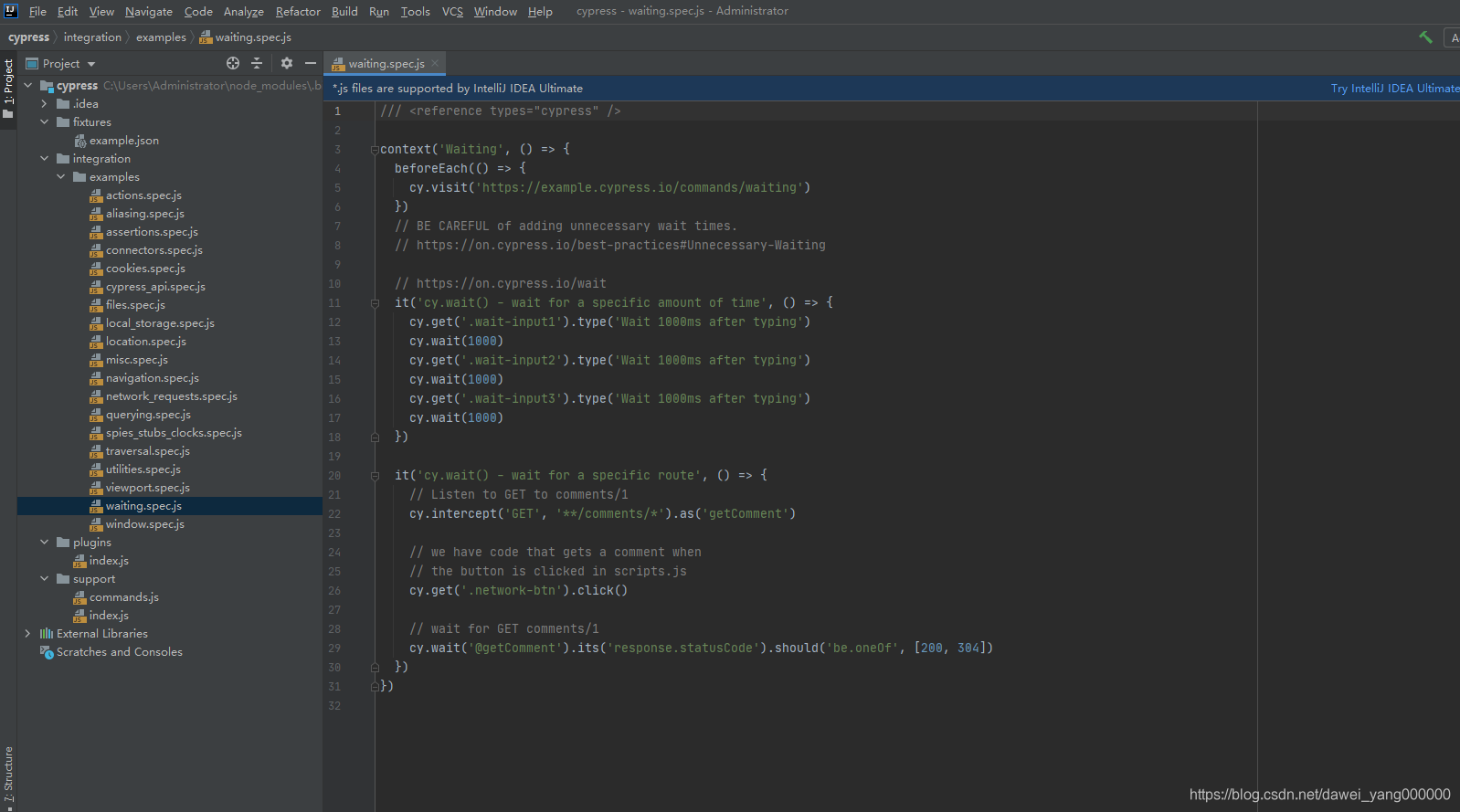Collapse the integration folder
This screenshot has width=1460, height=812.
click(44, 158)
